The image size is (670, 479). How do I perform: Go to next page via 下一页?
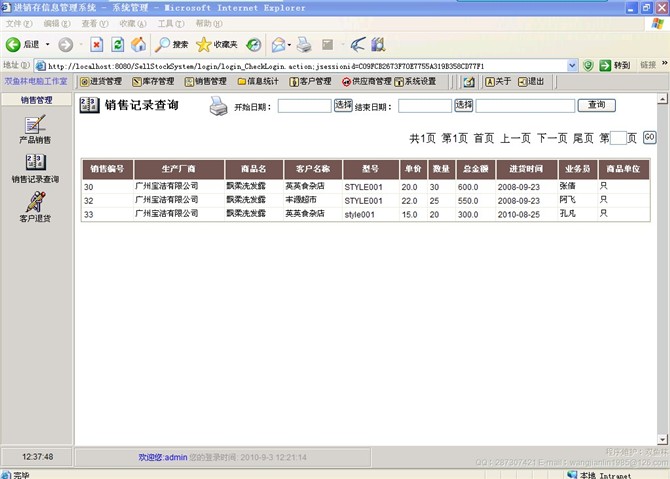coord(551,138)
